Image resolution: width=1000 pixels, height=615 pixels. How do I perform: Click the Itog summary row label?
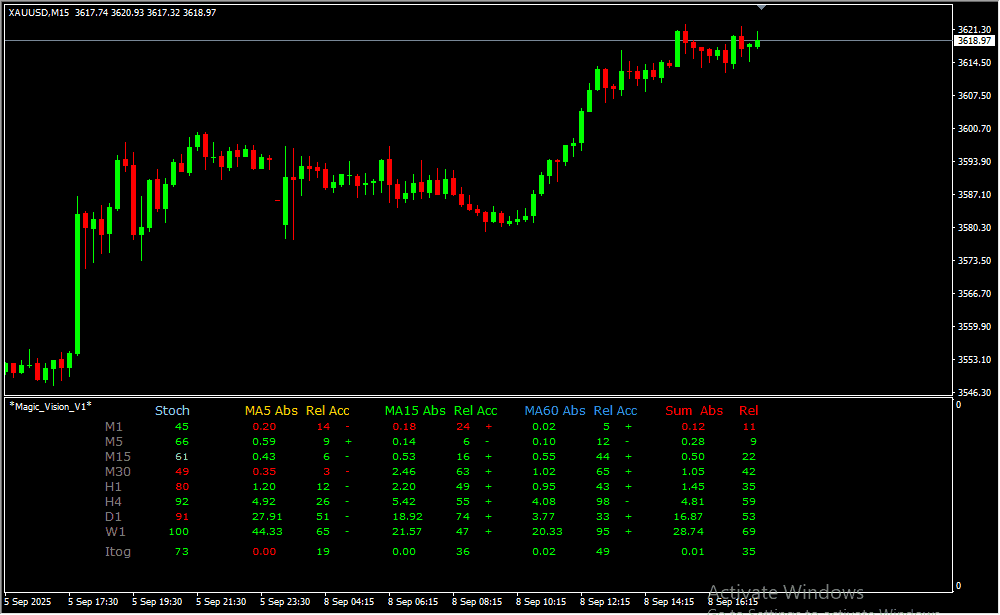[118, 552]
